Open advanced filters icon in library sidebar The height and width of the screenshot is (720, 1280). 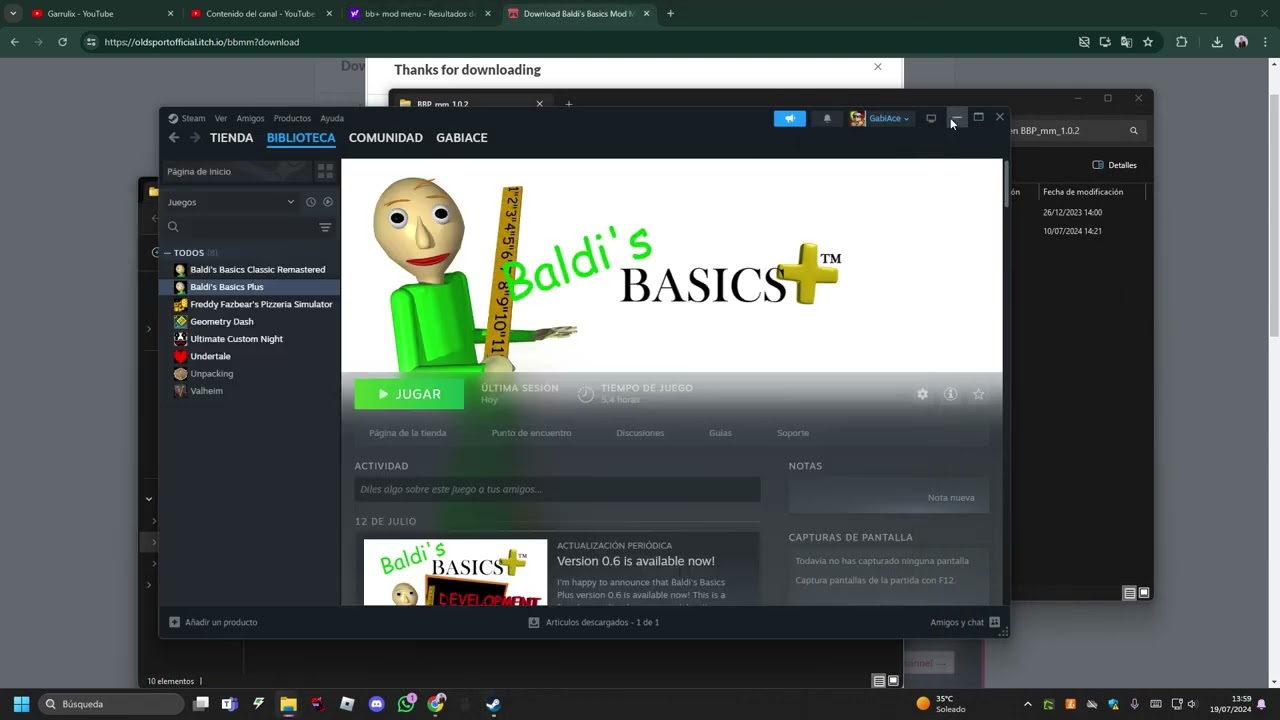coord(325,227)
